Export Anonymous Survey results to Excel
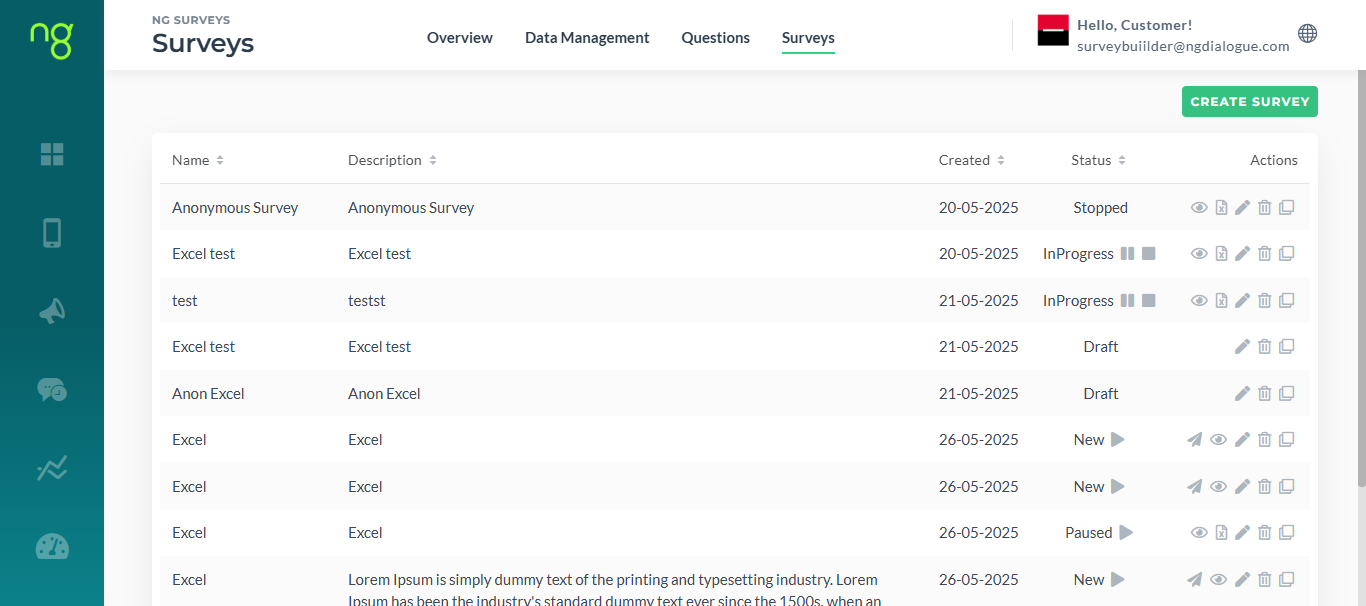Viewport: 1366px width, 606px height. click(x=1221, y=208)
